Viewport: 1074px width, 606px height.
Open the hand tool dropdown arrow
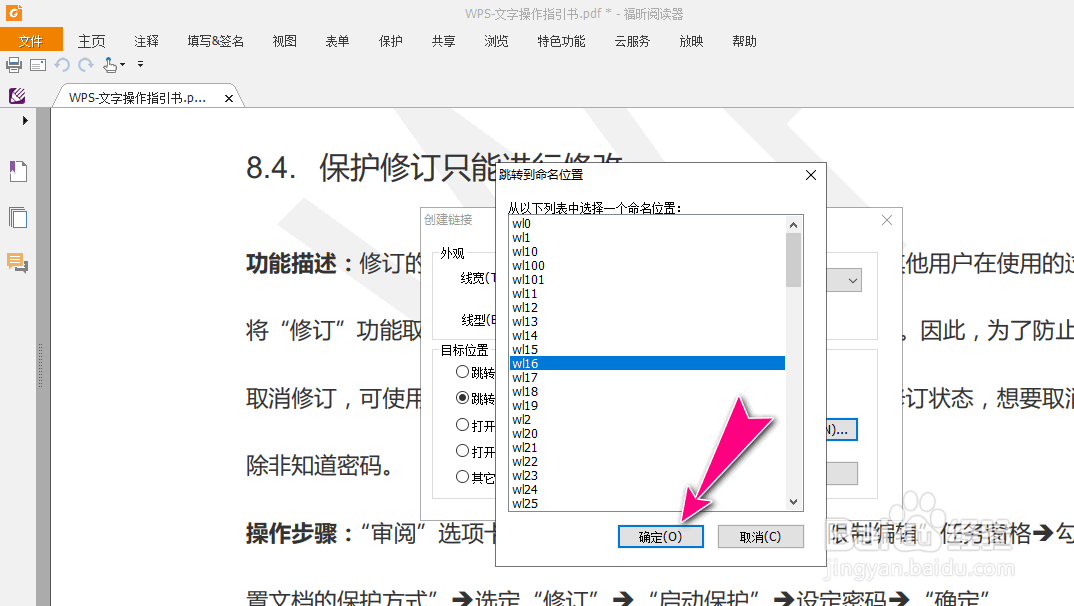tap(123, 65)
